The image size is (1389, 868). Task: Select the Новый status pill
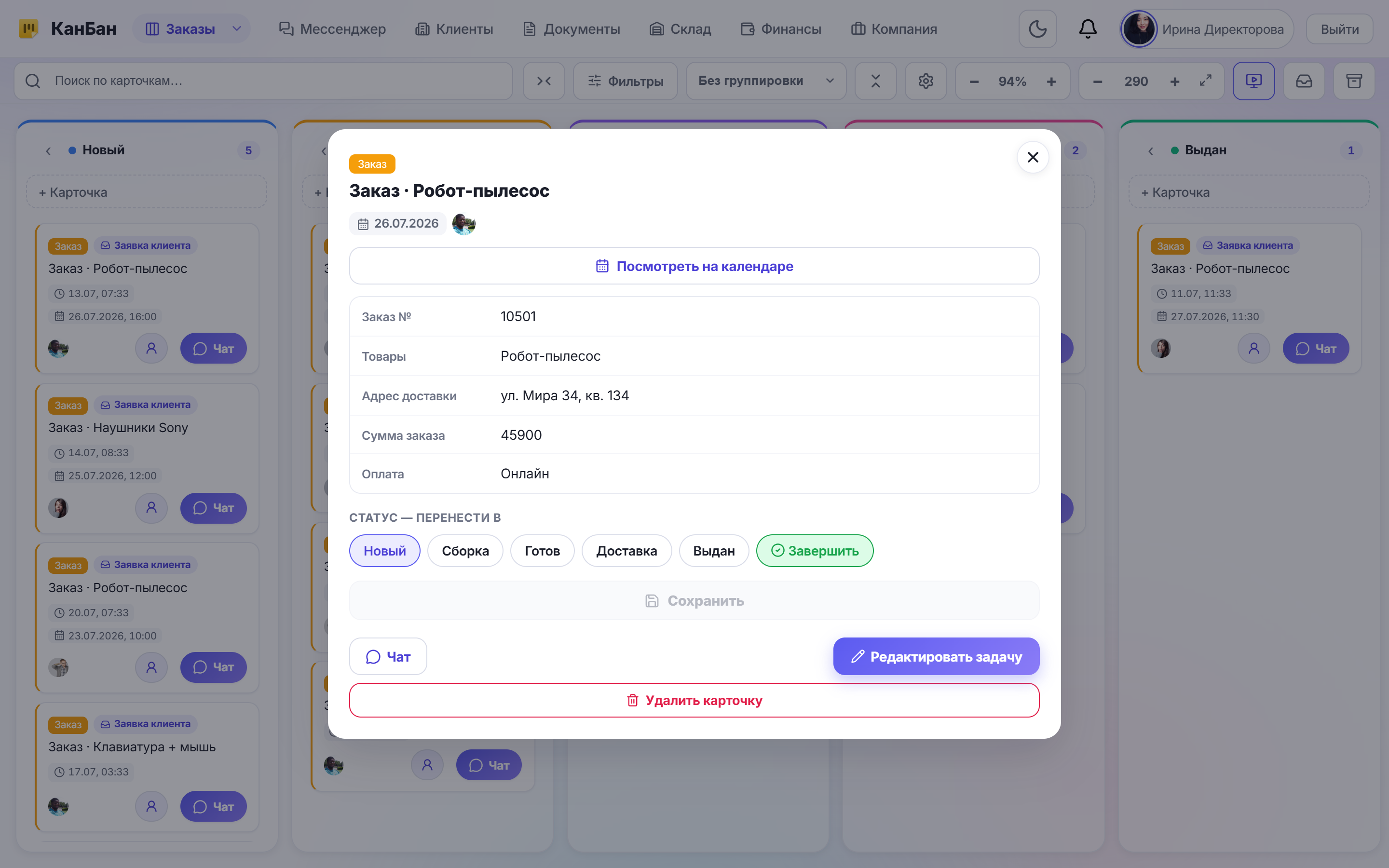pos(384,551)
